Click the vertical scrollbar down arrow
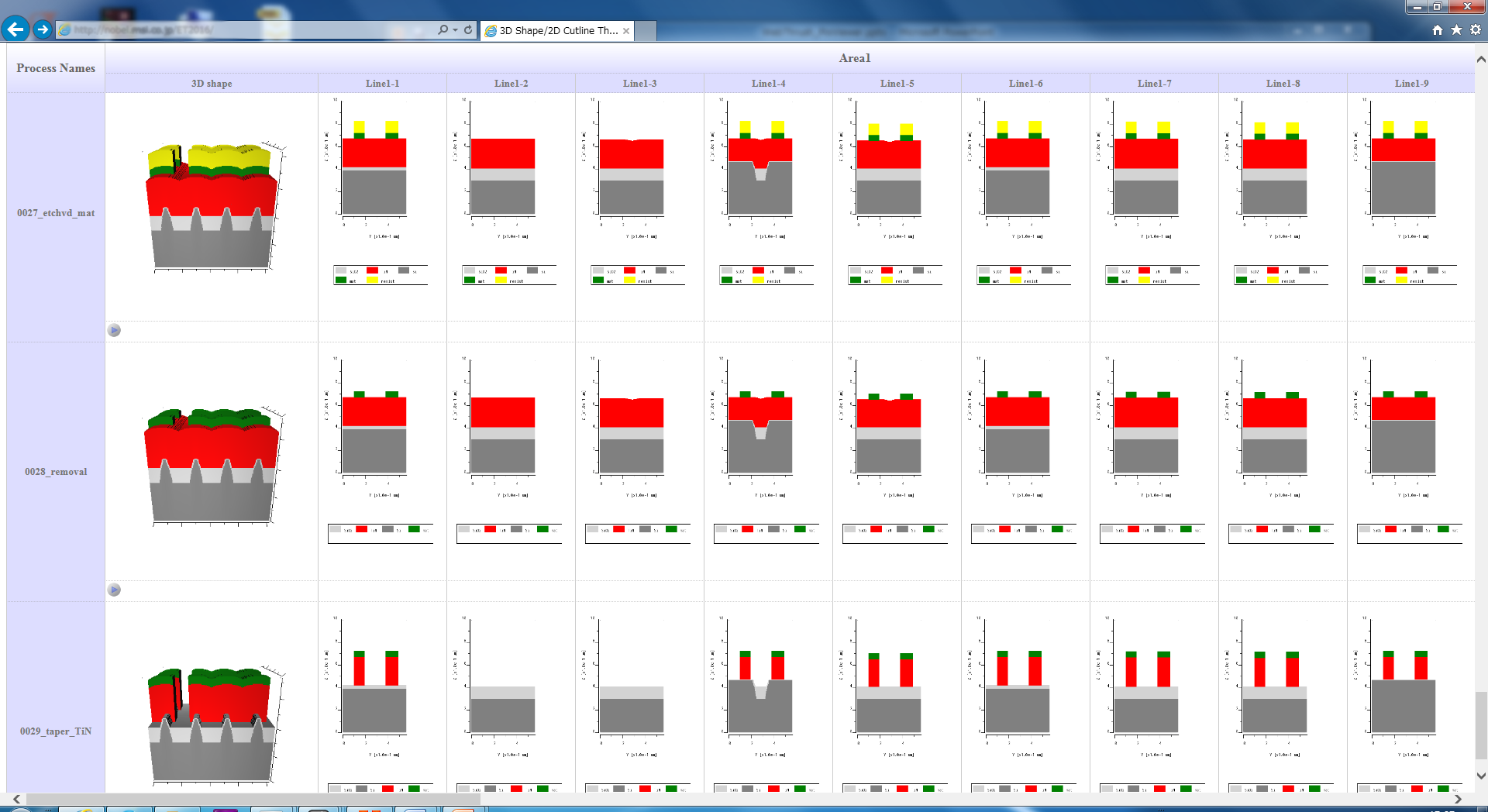The image size is (1488, 812). click(1481, 776)
